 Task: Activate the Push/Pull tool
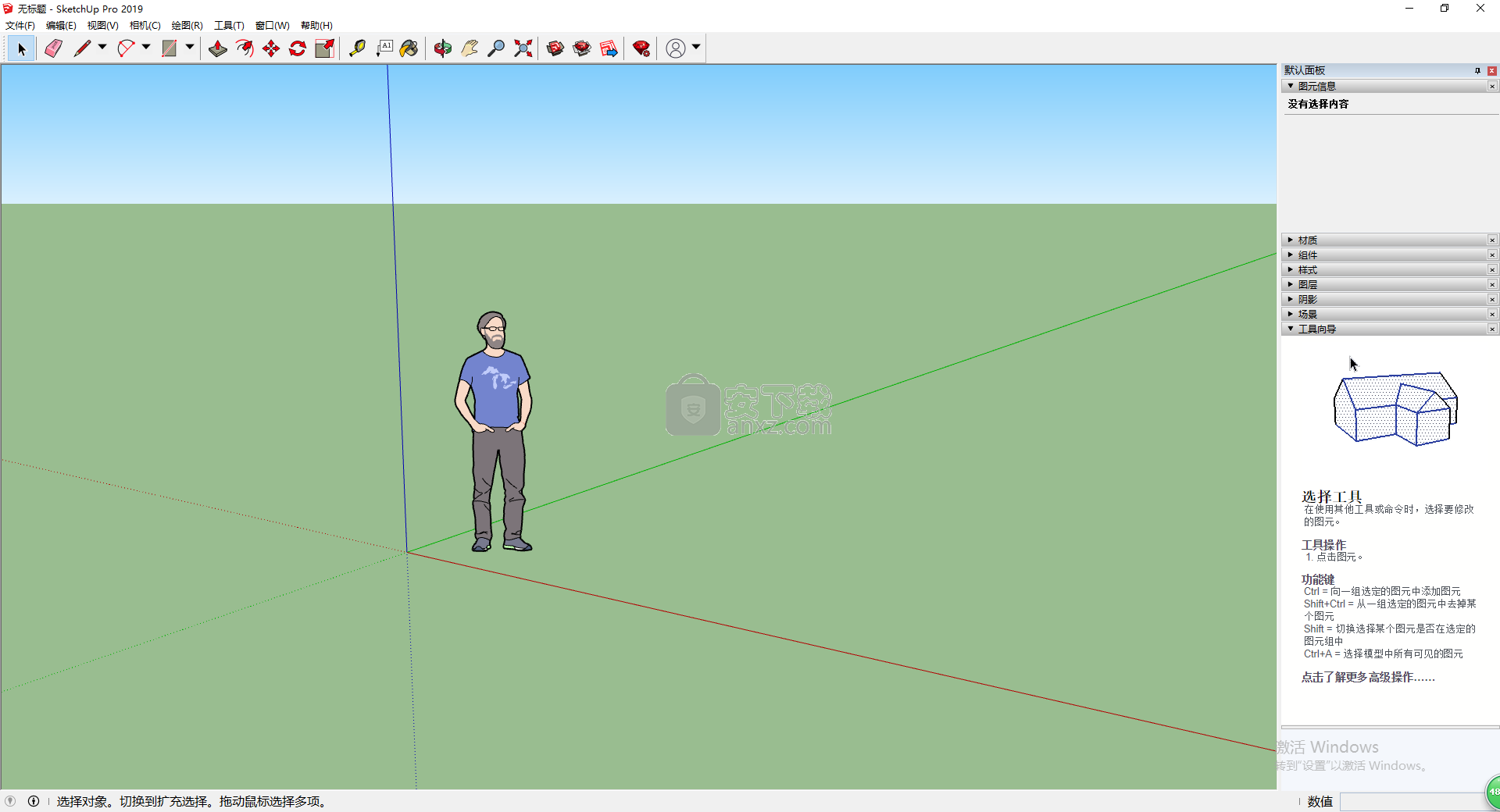pos(218,48)
